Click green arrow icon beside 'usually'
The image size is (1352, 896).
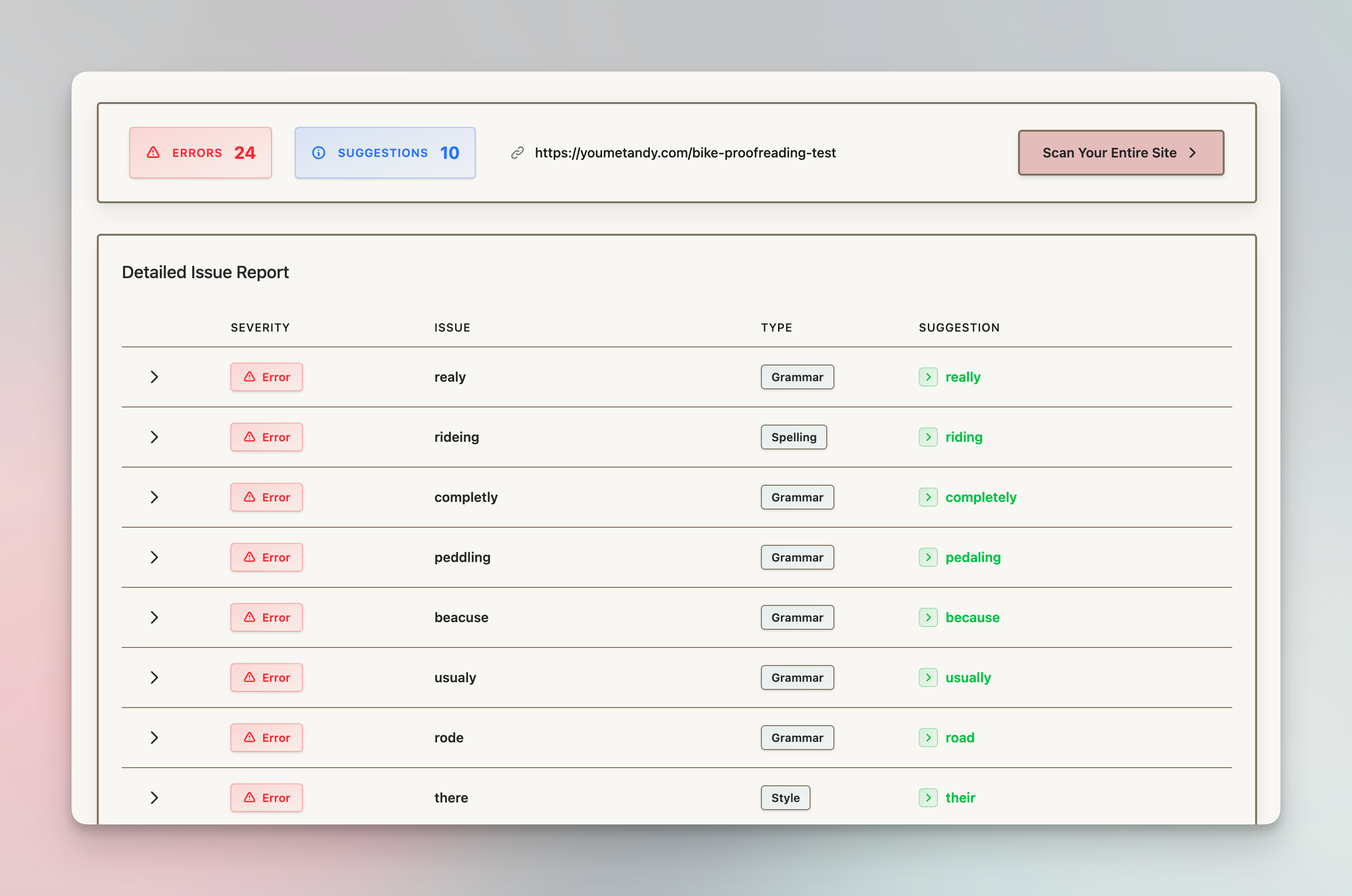coord(928,677)
